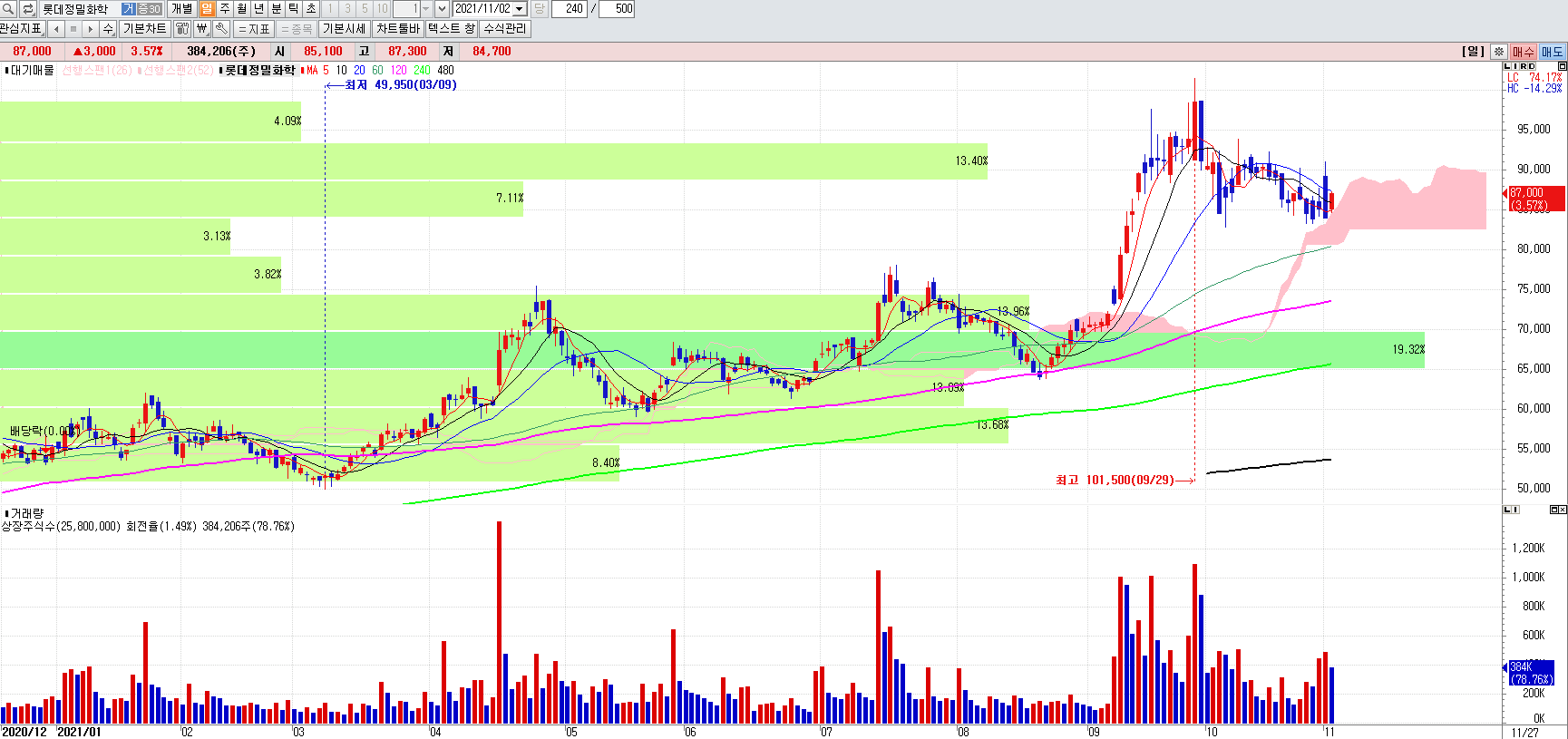The width and height of the screenshot is (1568, 739).
Task: Click the green MA 240 legend label
Action: (x=422, y=70)
